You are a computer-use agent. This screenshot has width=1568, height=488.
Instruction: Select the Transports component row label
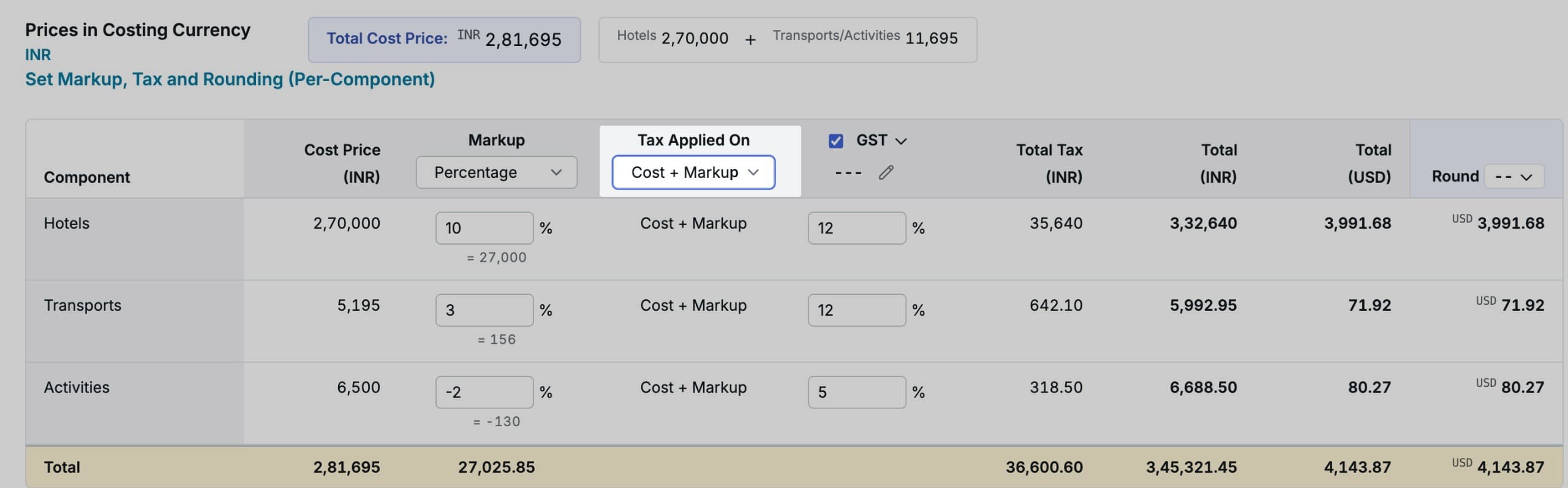point(83,305)
